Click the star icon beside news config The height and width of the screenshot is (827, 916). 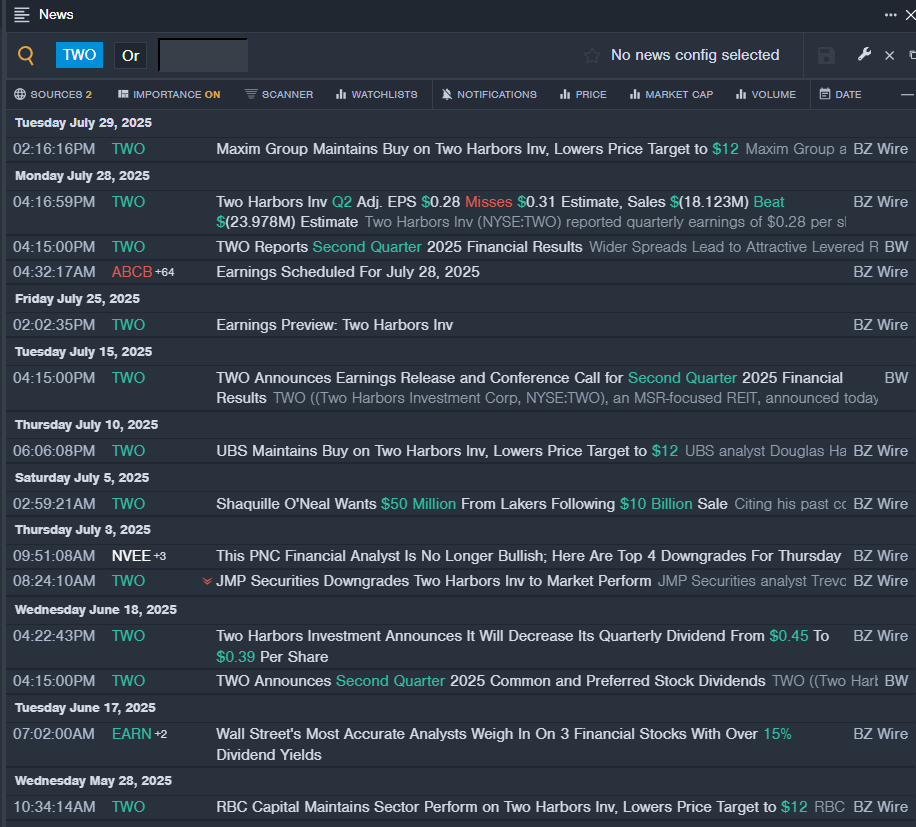(x=592, y=55)
